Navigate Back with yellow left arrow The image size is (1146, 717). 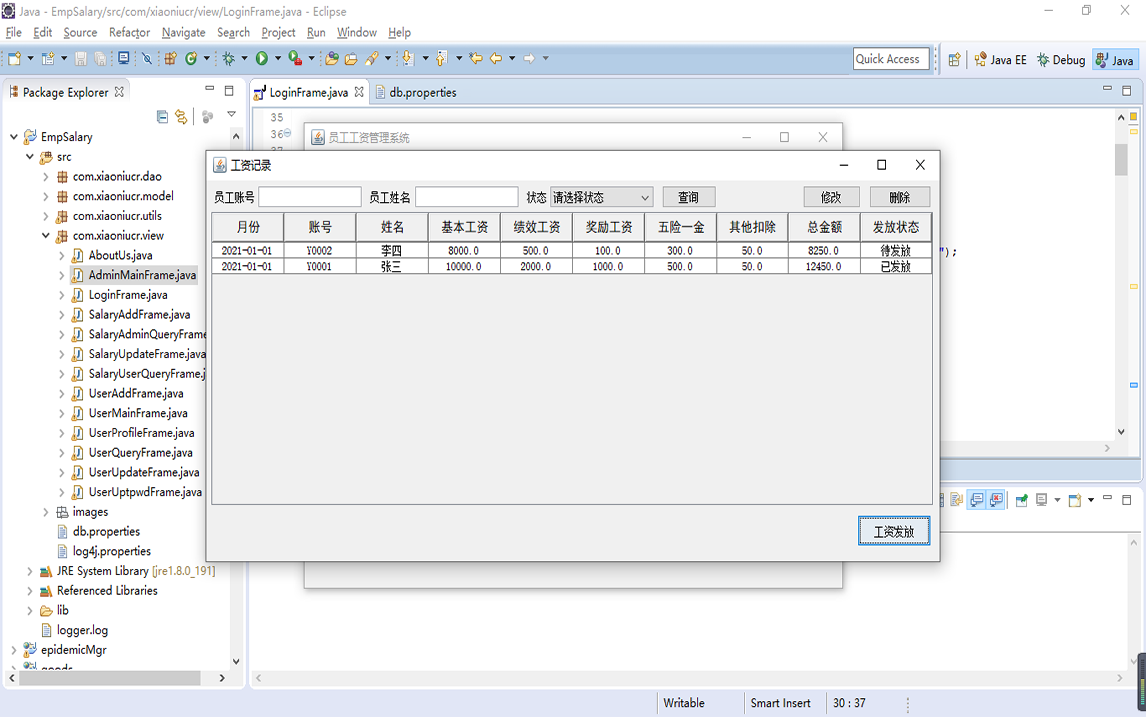(x=496, y=58)
